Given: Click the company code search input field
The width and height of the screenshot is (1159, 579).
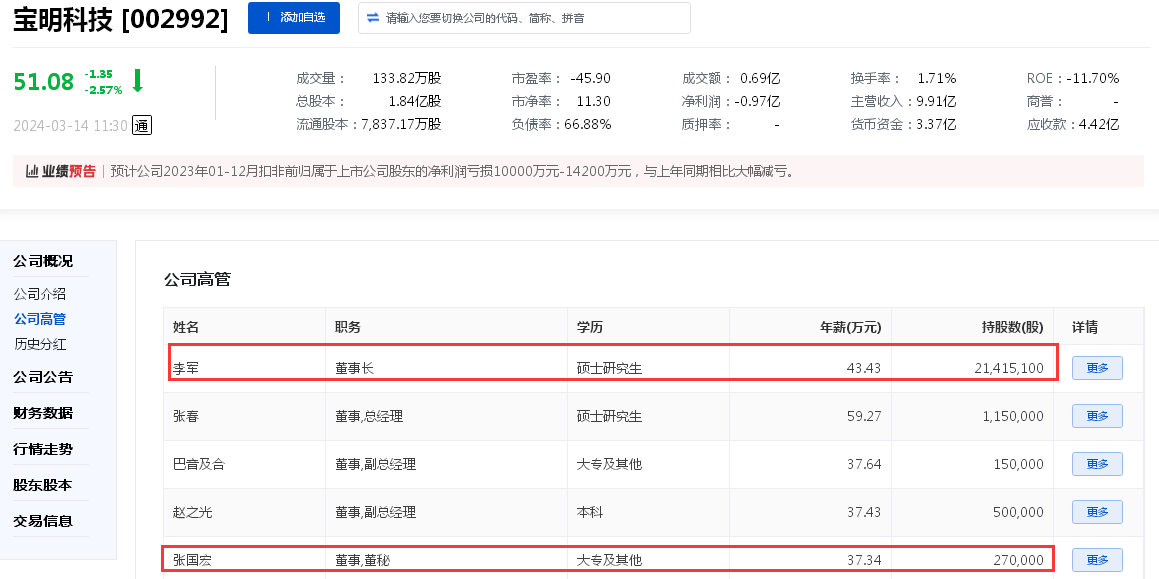Looking at the screenshot, I should (524, 18).
